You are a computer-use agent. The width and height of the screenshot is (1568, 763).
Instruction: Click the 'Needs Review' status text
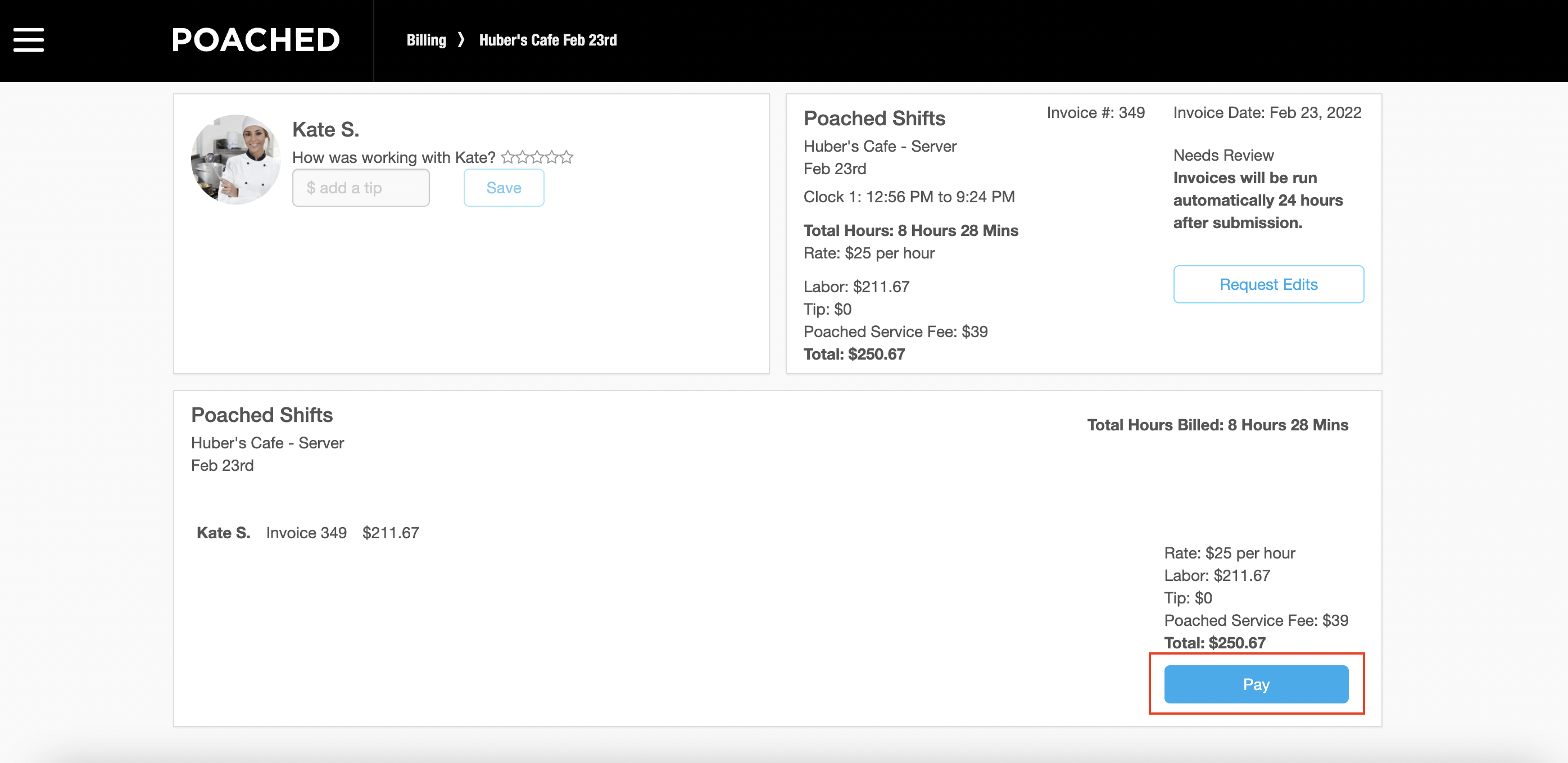(1223, 155)
